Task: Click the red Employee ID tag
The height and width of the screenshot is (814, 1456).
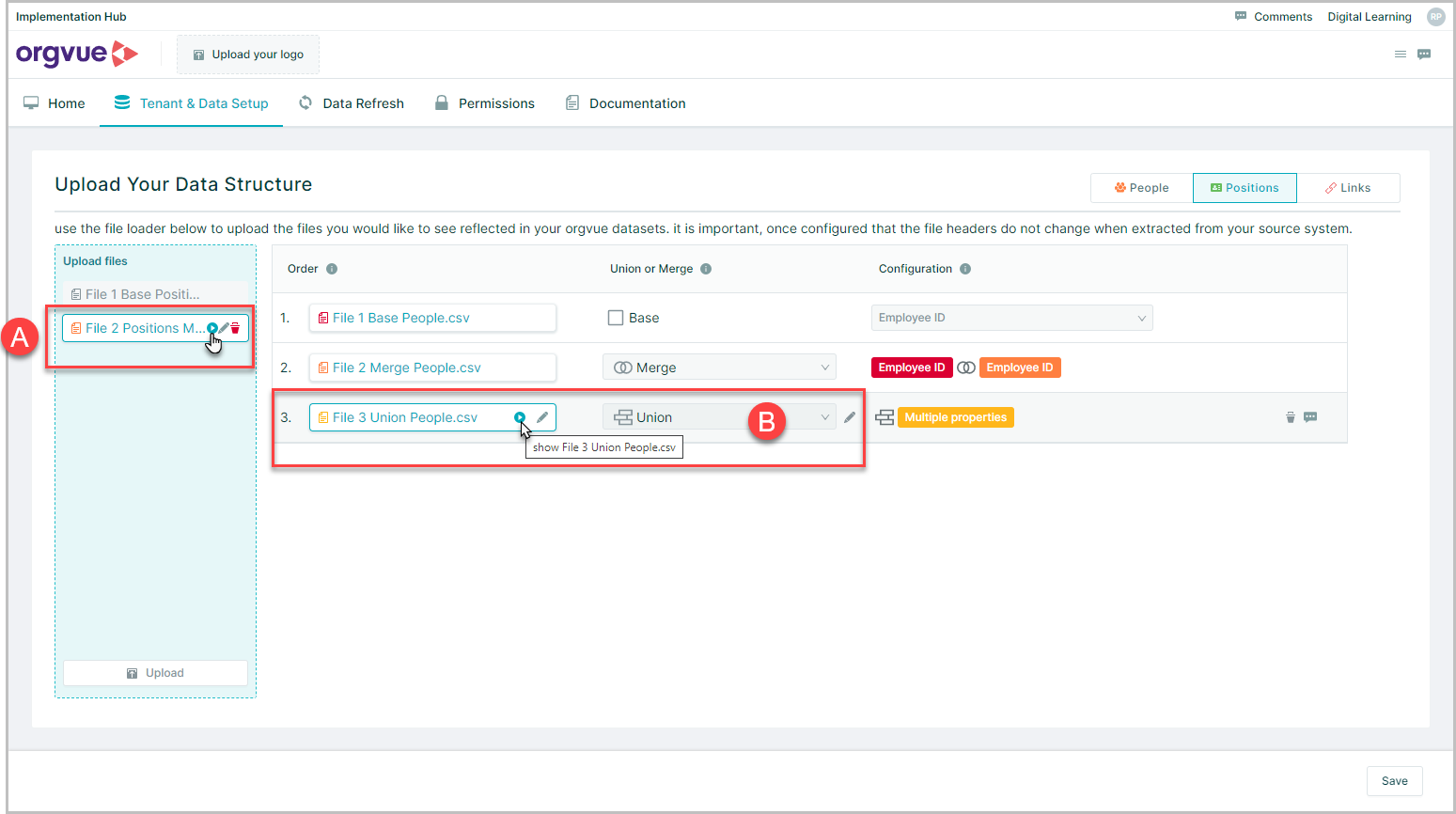Action: [912, 368]
